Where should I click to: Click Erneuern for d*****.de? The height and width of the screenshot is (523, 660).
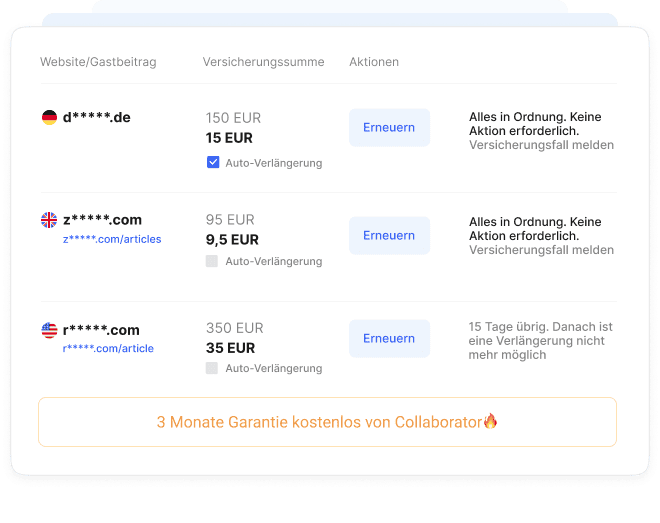click(389, 127)
